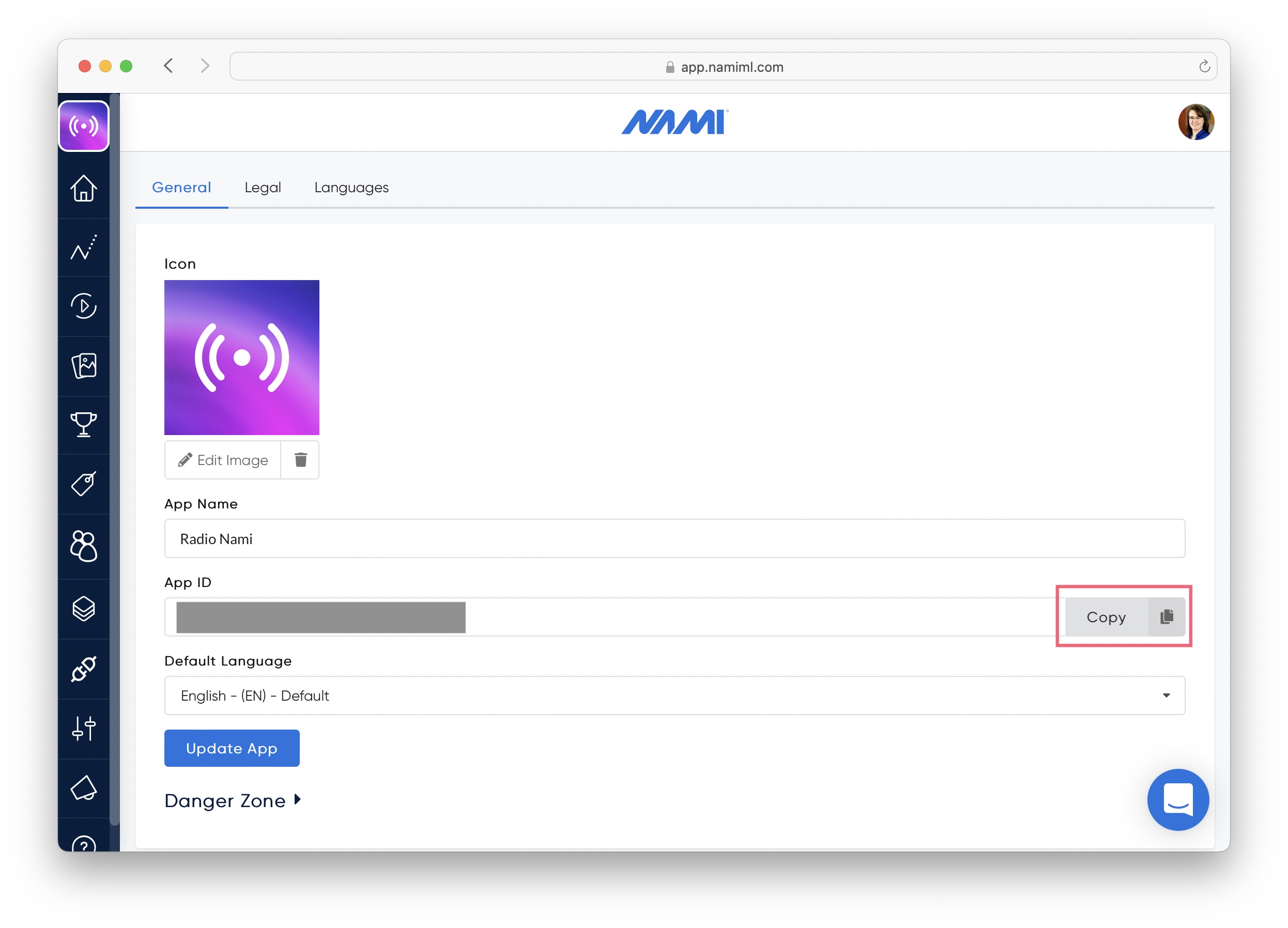This screenshot has height=928, width=1288.
Task: Switch to the Languages tab
Action: click(351, 187)
